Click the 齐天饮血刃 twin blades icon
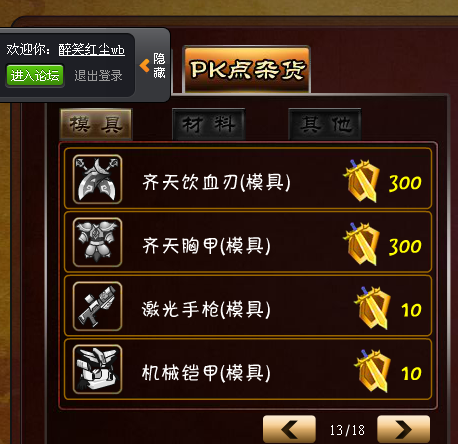458x444 pixels. (x=97, y=179)
